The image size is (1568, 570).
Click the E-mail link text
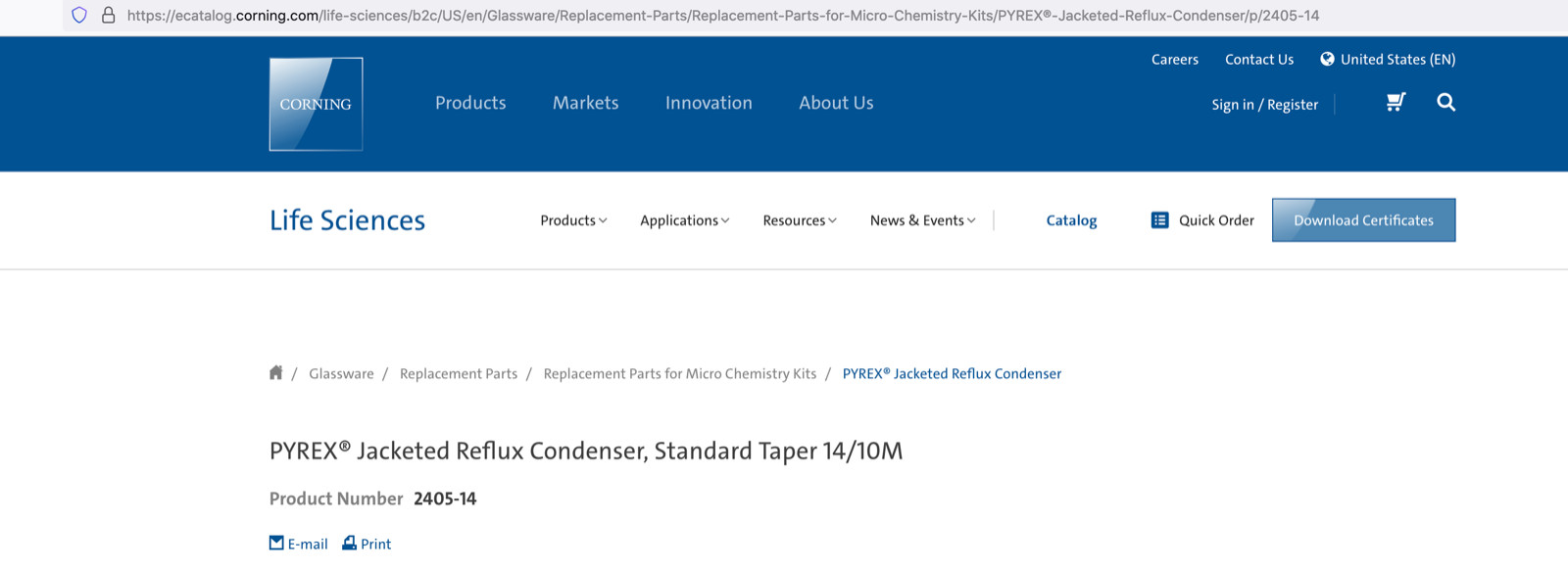308,544
